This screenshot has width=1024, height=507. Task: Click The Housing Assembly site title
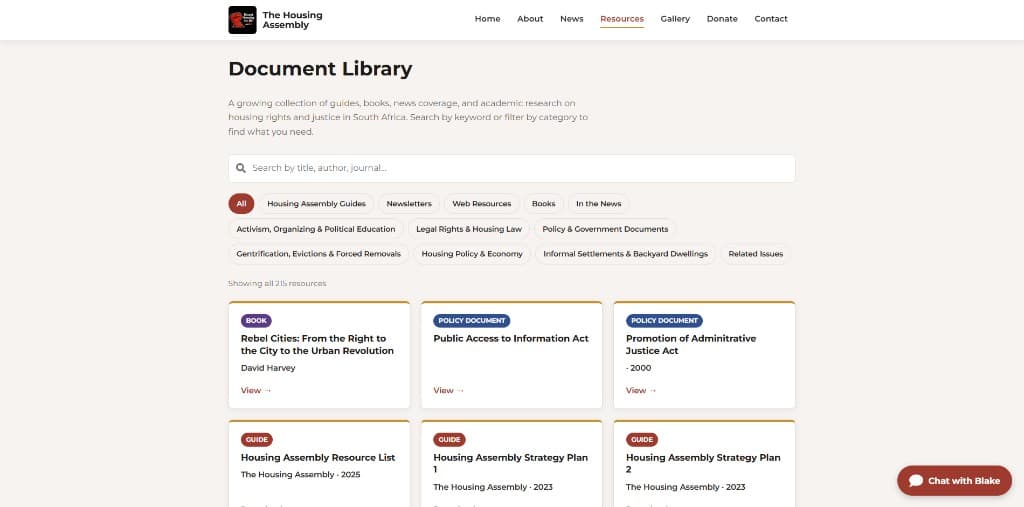(293, 20)
